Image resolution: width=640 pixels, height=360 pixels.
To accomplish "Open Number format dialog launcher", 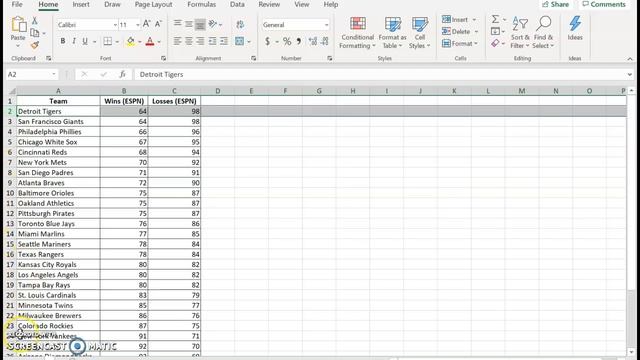I will 329,58.
